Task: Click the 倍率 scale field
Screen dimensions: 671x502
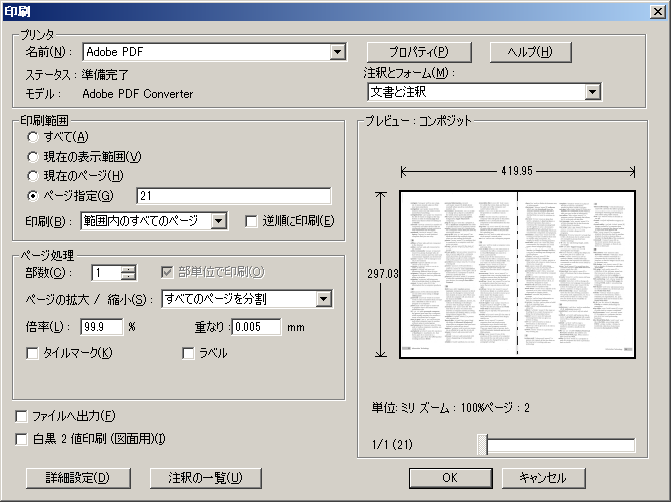Action: 101,326
